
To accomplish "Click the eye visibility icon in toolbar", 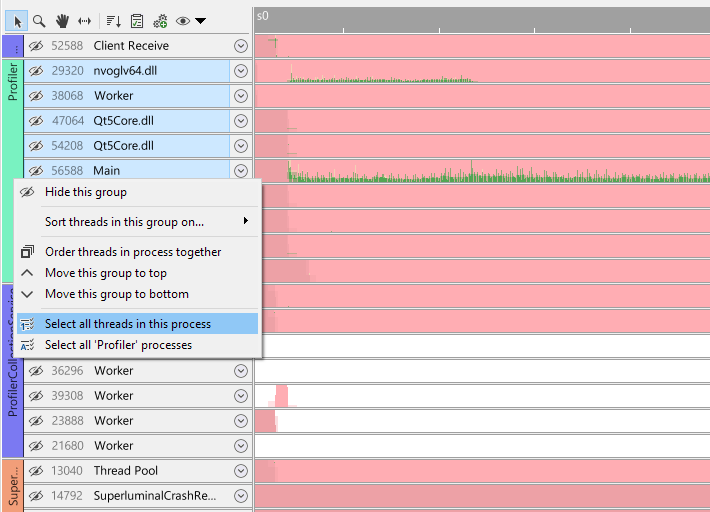I will (182, 20).
